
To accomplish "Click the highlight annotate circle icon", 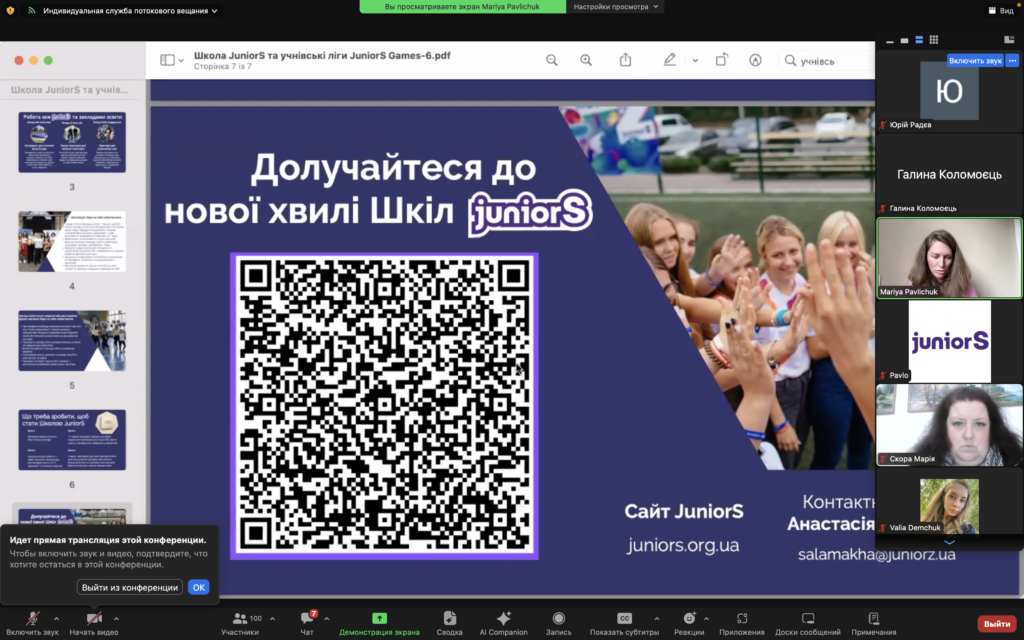I will 756,60.
